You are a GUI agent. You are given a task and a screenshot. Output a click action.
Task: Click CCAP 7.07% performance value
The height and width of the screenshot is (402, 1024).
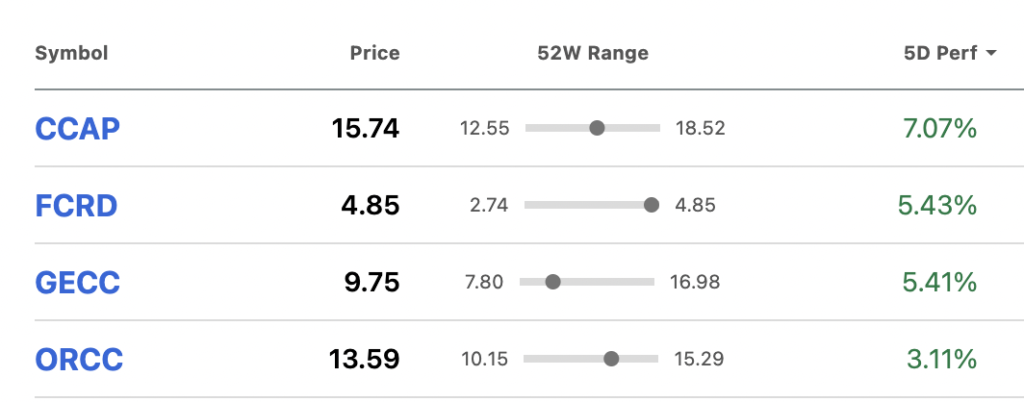[940, 129]
